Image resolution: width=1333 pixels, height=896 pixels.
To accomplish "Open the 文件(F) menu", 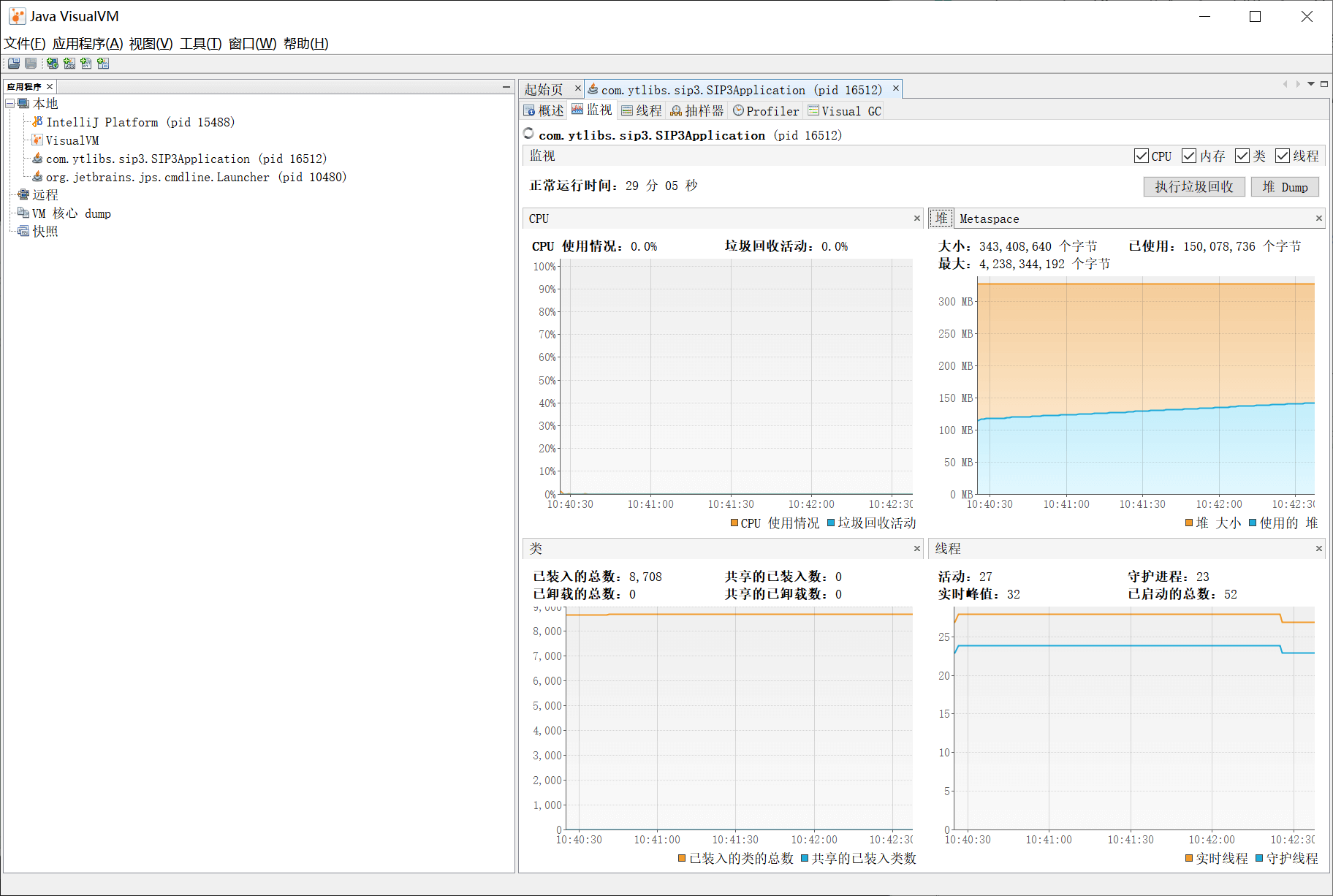I will coord(25,44).
